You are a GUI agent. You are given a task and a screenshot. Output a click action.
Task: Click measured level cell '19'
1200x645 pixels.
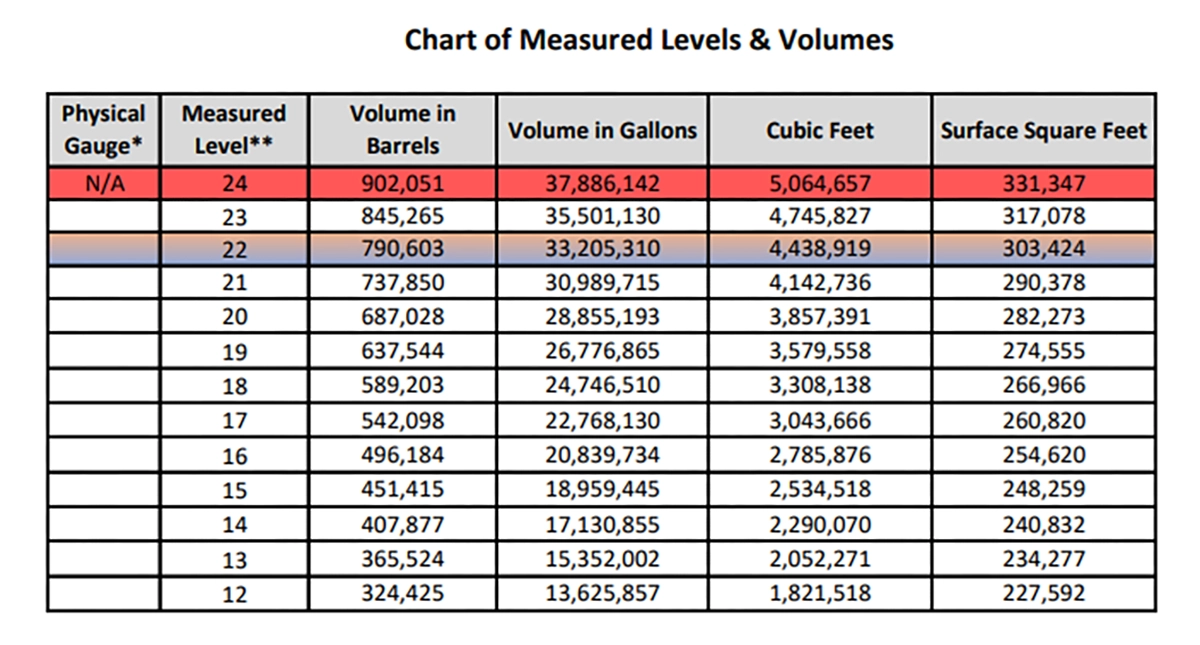point(234,352)
